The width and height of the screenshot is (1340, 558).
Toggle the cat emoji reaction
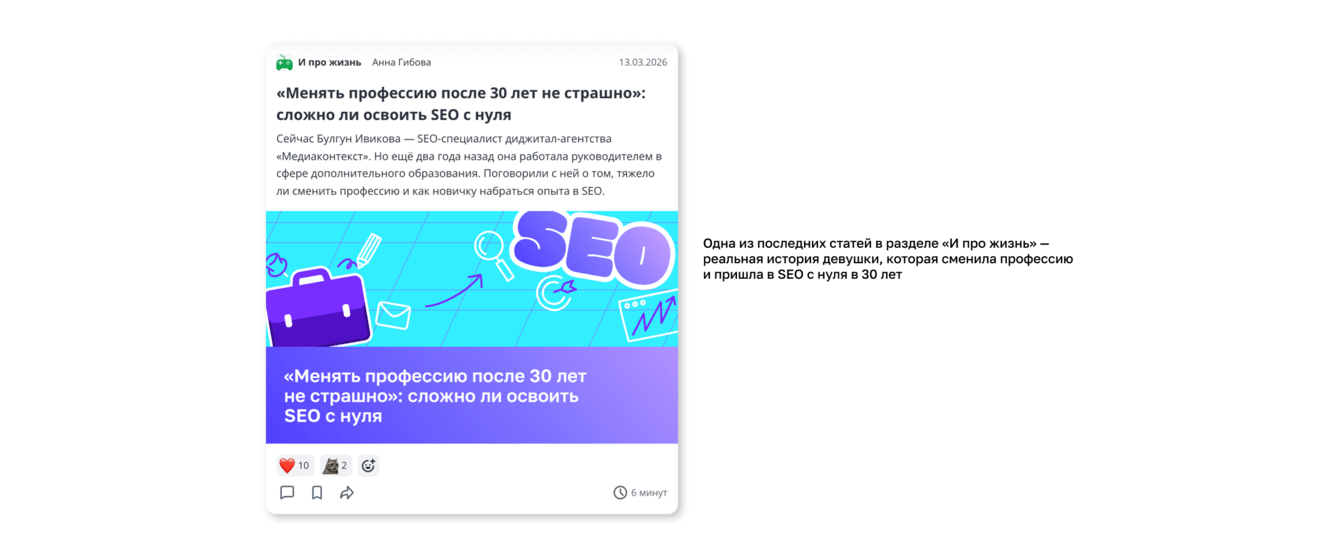pos(335,466)
